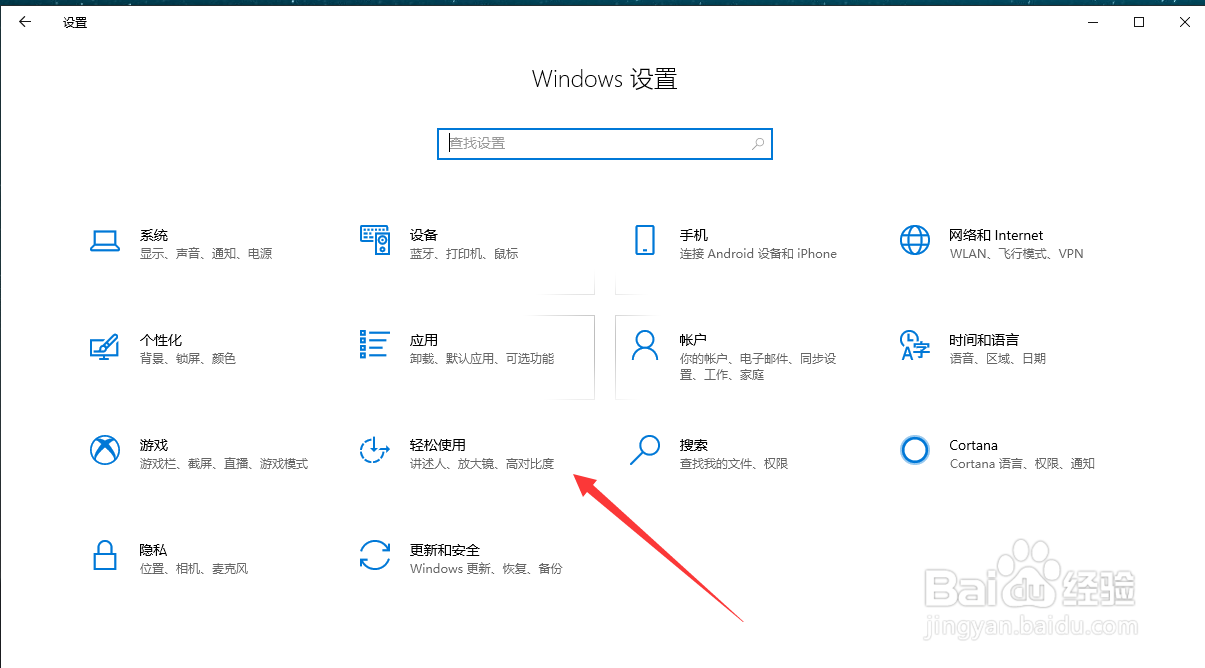This screenshot has width=1205, height=668.
Task: Open the 更新和安全 category title
Action: (445, 550)
